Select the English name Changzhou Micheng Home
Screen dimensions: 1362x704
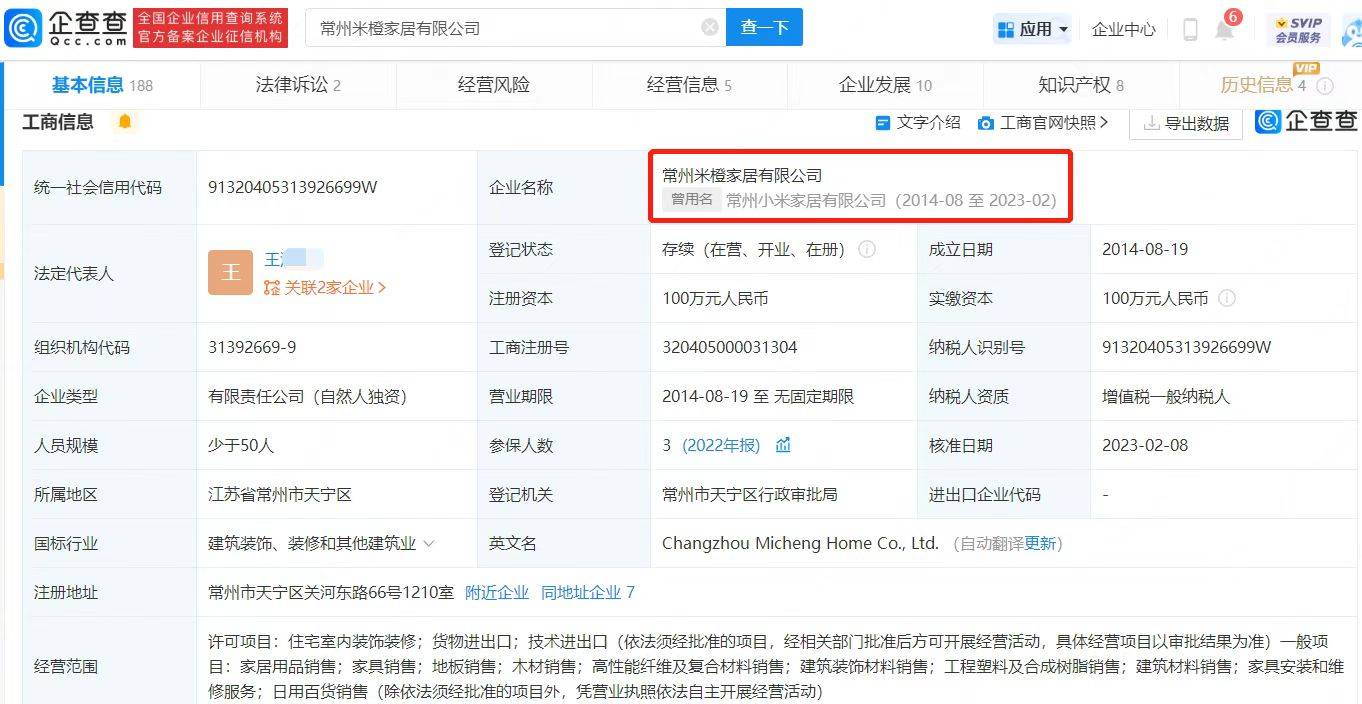800,544
